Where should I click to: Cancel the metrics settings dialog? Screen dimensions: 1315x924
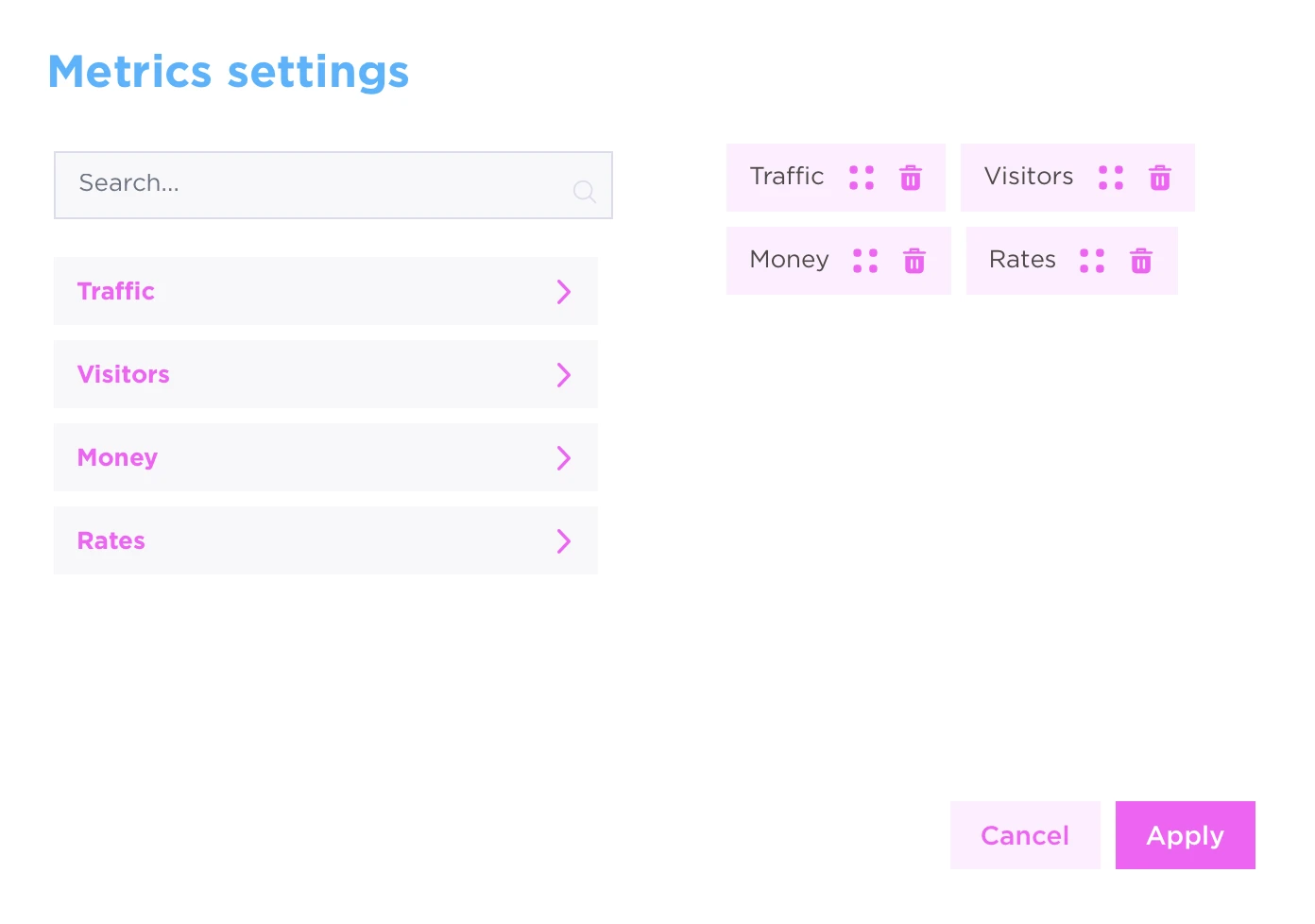[x=1025, y=835]
